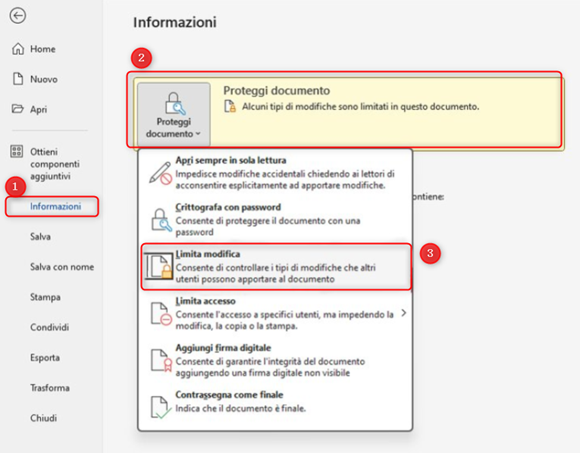580x453 pixels.
Task: Expand the Limita accesso submenu arrow
Action: coord(404,313)
